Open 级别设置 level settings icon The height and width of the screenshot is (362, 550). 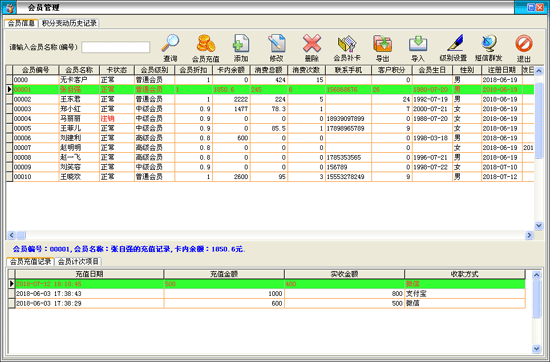pyautogui.click(x=455, y=43)
